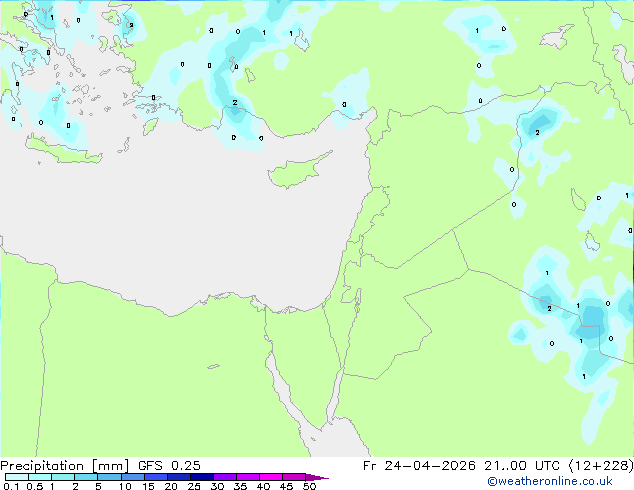Click the "(12+228)" forecast run text
The height and width of the screenshot is (490, 634).
[601, 466]
